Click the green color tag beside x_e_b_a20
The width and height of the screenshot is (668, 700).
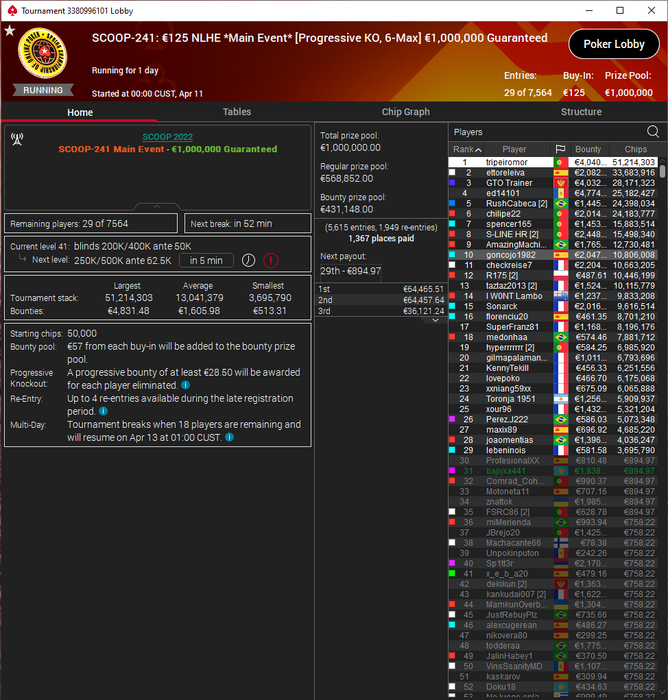(452, 573)
